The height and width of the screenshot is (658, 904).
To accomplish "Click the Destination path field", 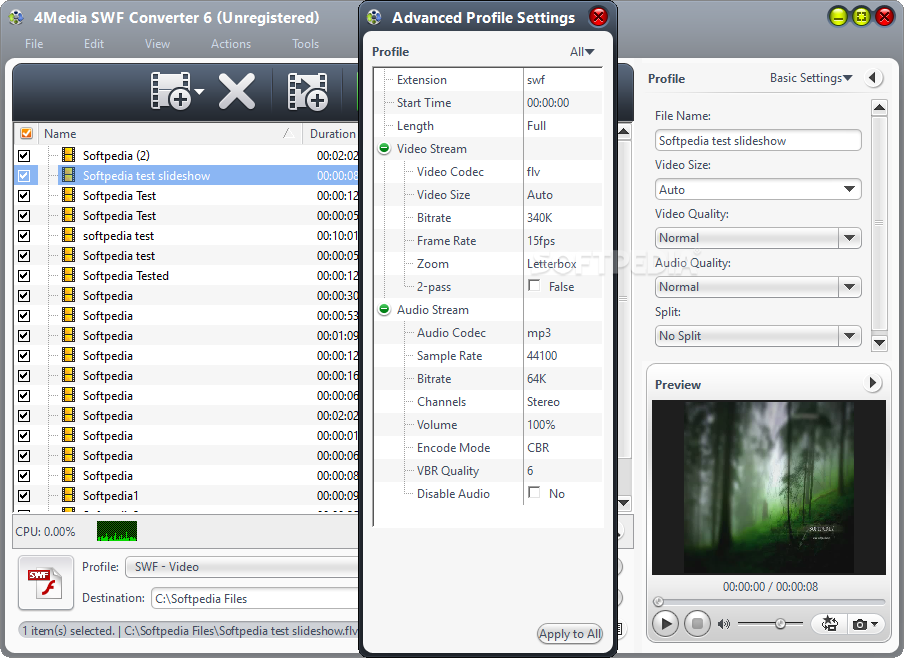I will pos(255,599).
